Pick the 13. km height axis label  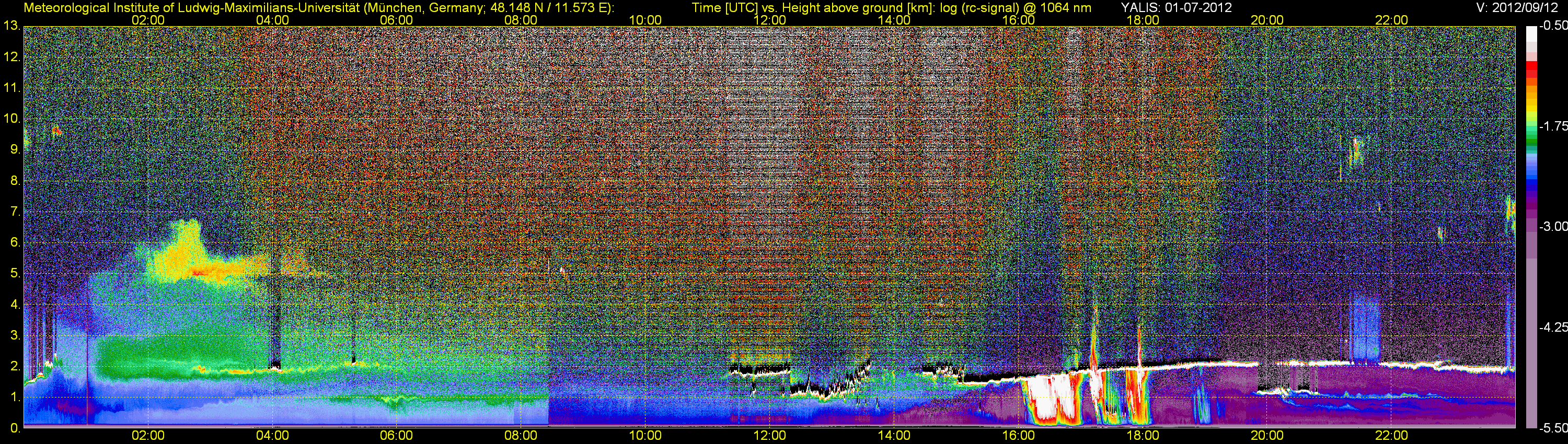(12, 26)
